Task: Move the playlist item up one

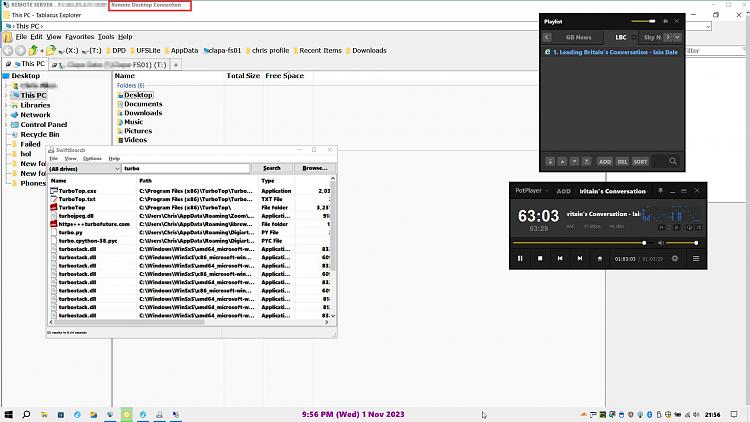Action: (562, 162)
